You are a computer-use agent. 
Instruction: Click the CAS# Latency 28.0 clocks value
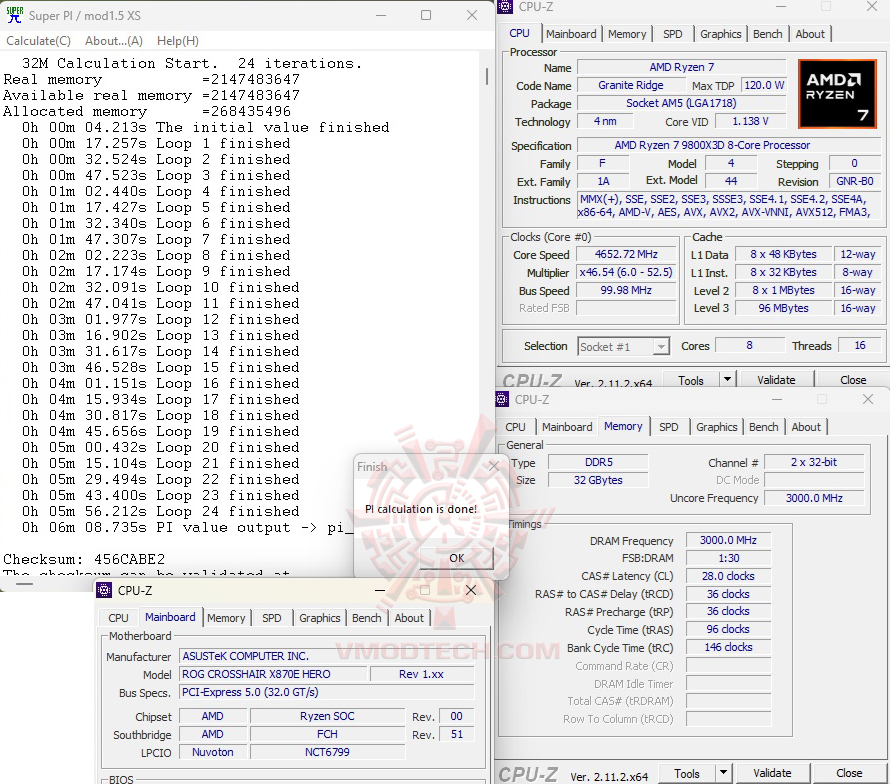(728, 576)
